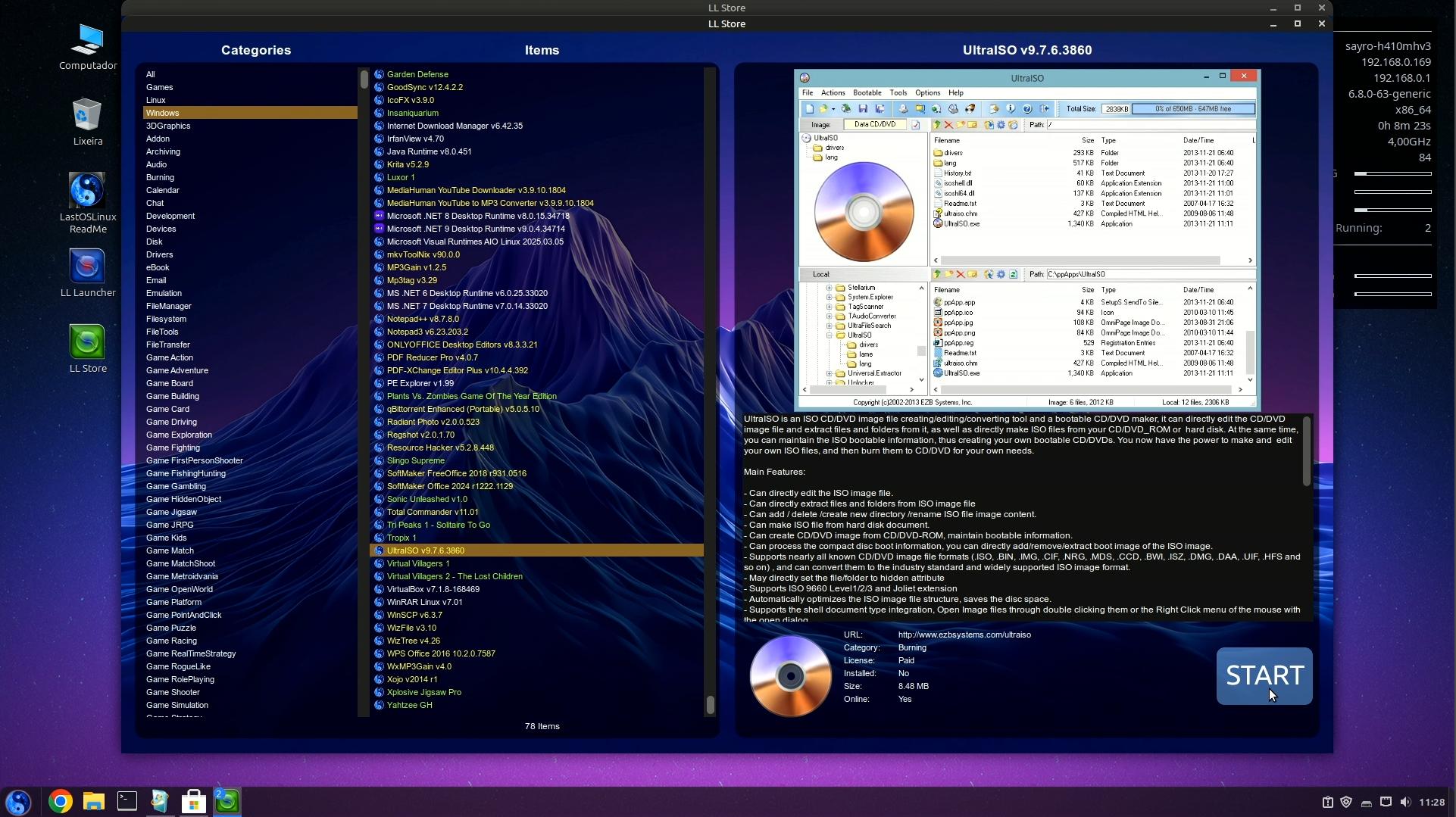Refresh the local file browser listing
Viewport: 1456px width, 817px height.
click(1013, 274)
